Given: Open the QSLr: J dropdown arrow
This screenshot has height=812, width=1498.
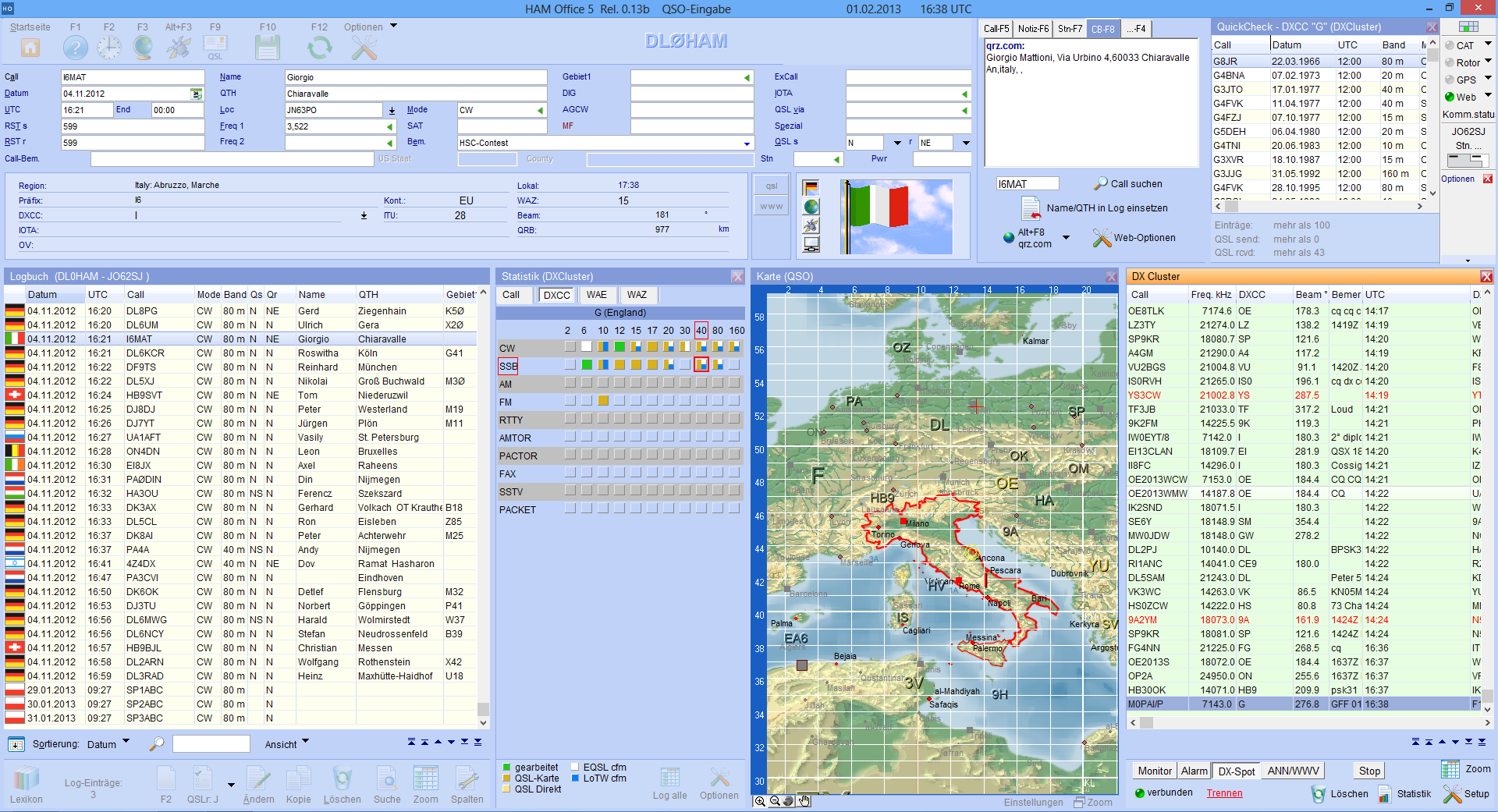Looking at the screenshot, I should click(231, 785).
